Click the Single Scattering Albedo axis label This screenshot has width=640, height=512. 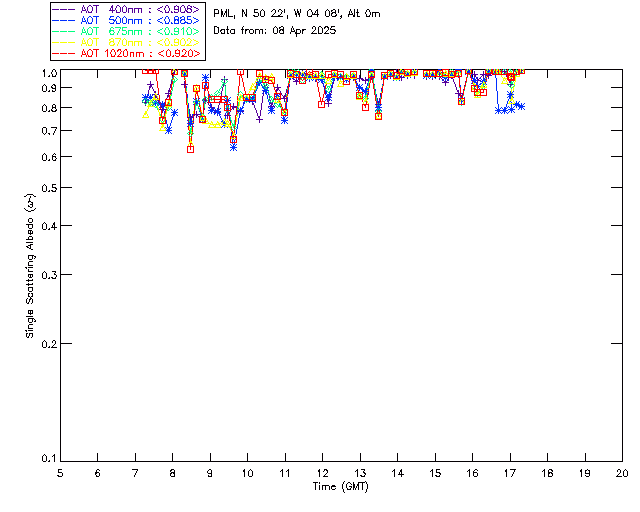[29, 266]
